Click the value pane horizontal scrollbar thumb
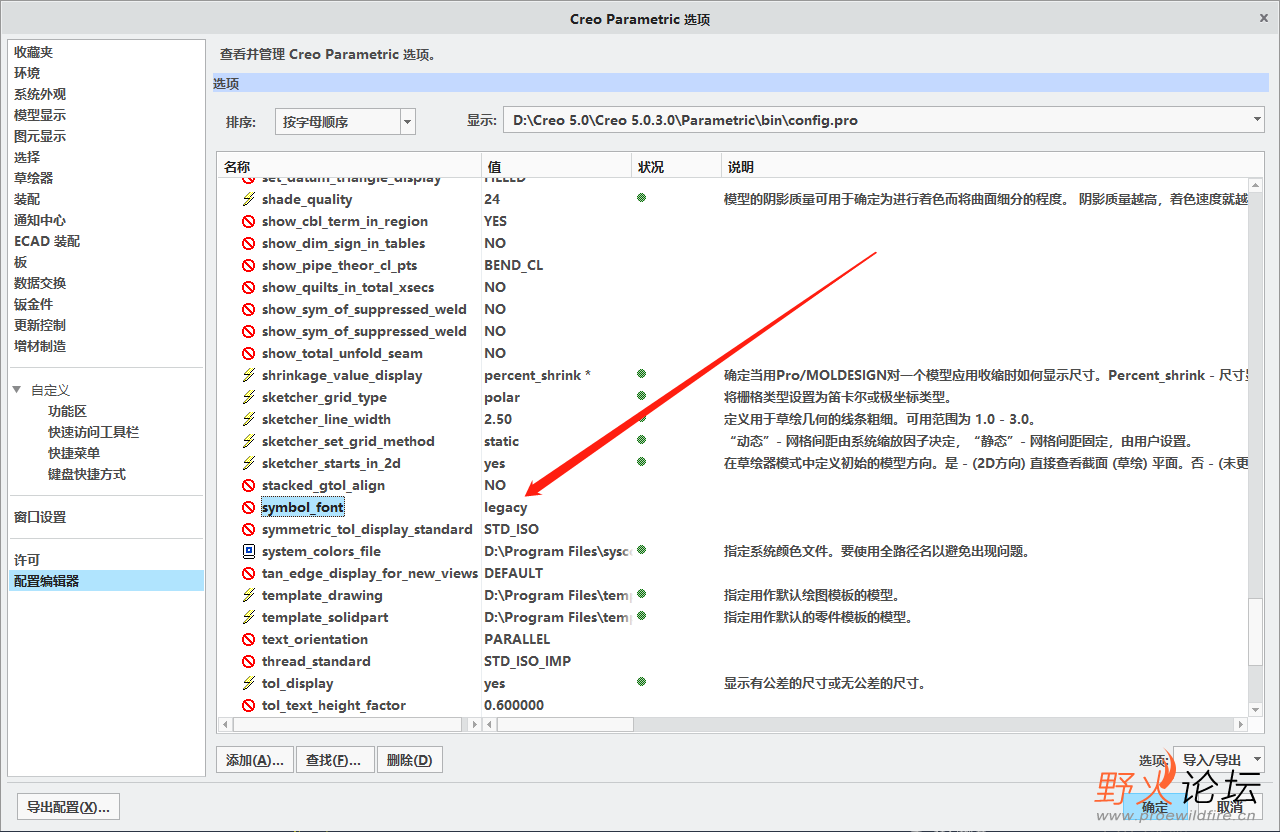The width and height of the screenshot is (1280, 832). tap(565, 724)
